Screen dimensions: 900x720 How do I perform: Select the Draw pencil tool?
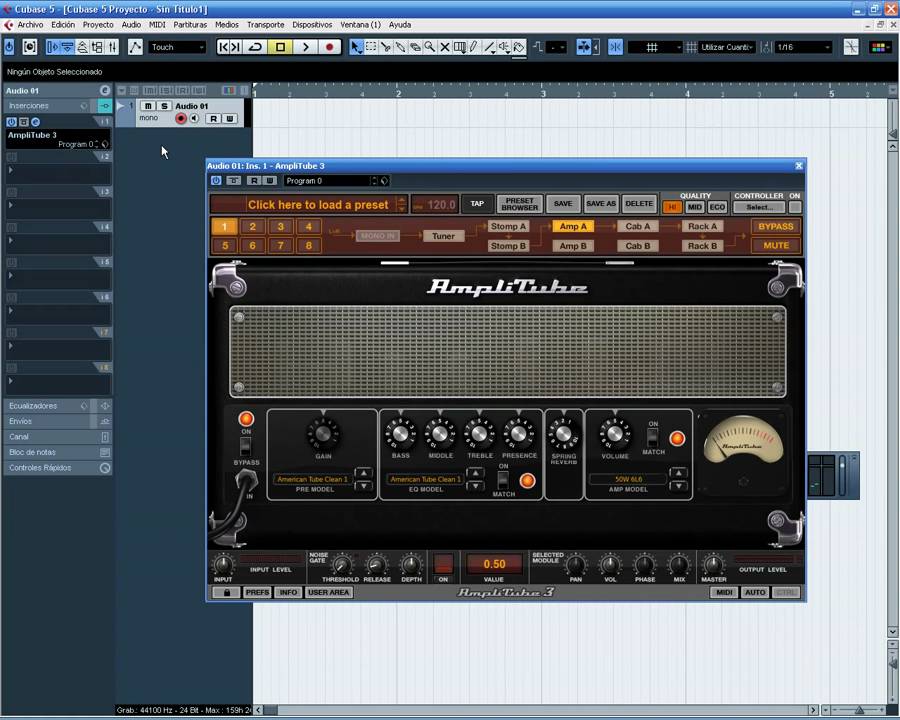click(474, 47)
